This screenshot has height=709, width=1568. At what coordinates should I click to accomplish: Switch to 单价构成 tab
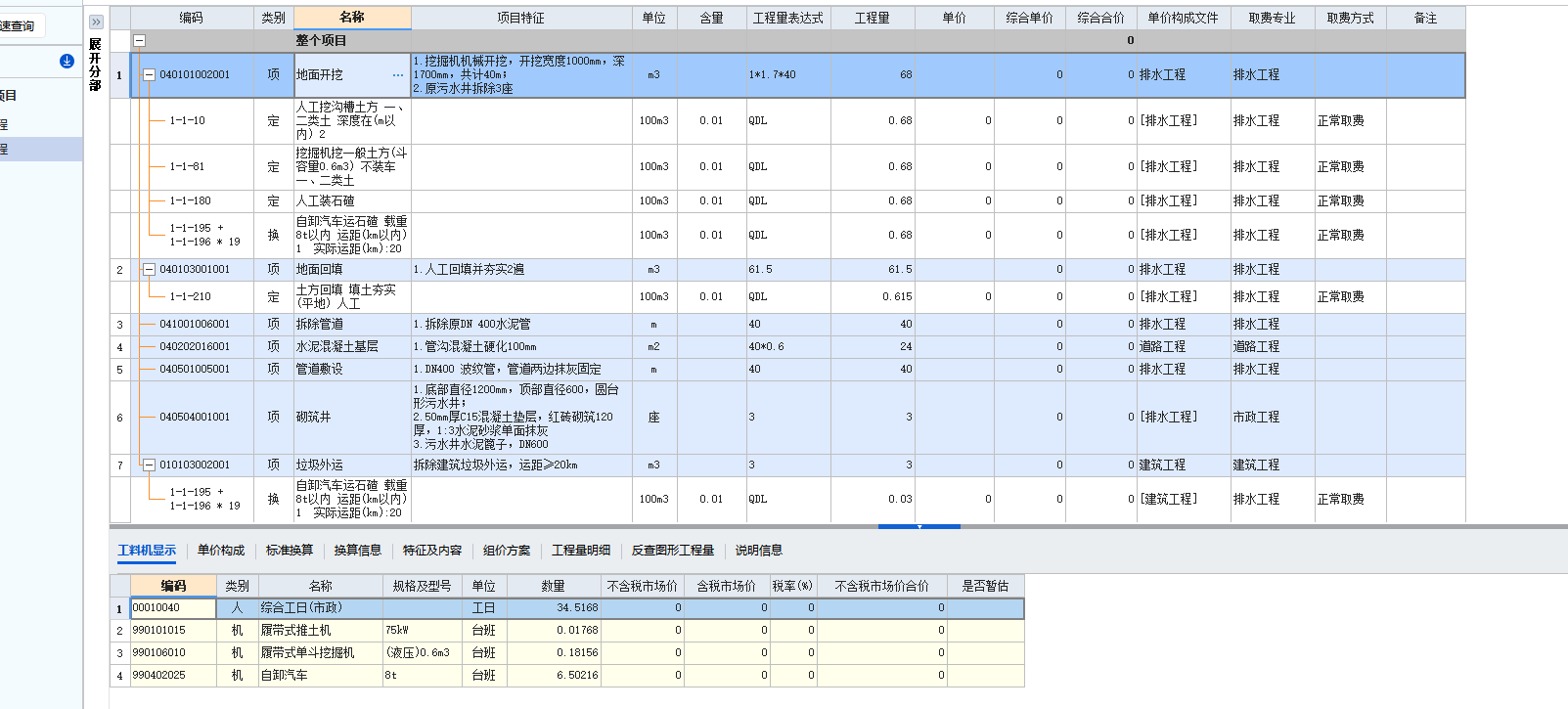221,551
